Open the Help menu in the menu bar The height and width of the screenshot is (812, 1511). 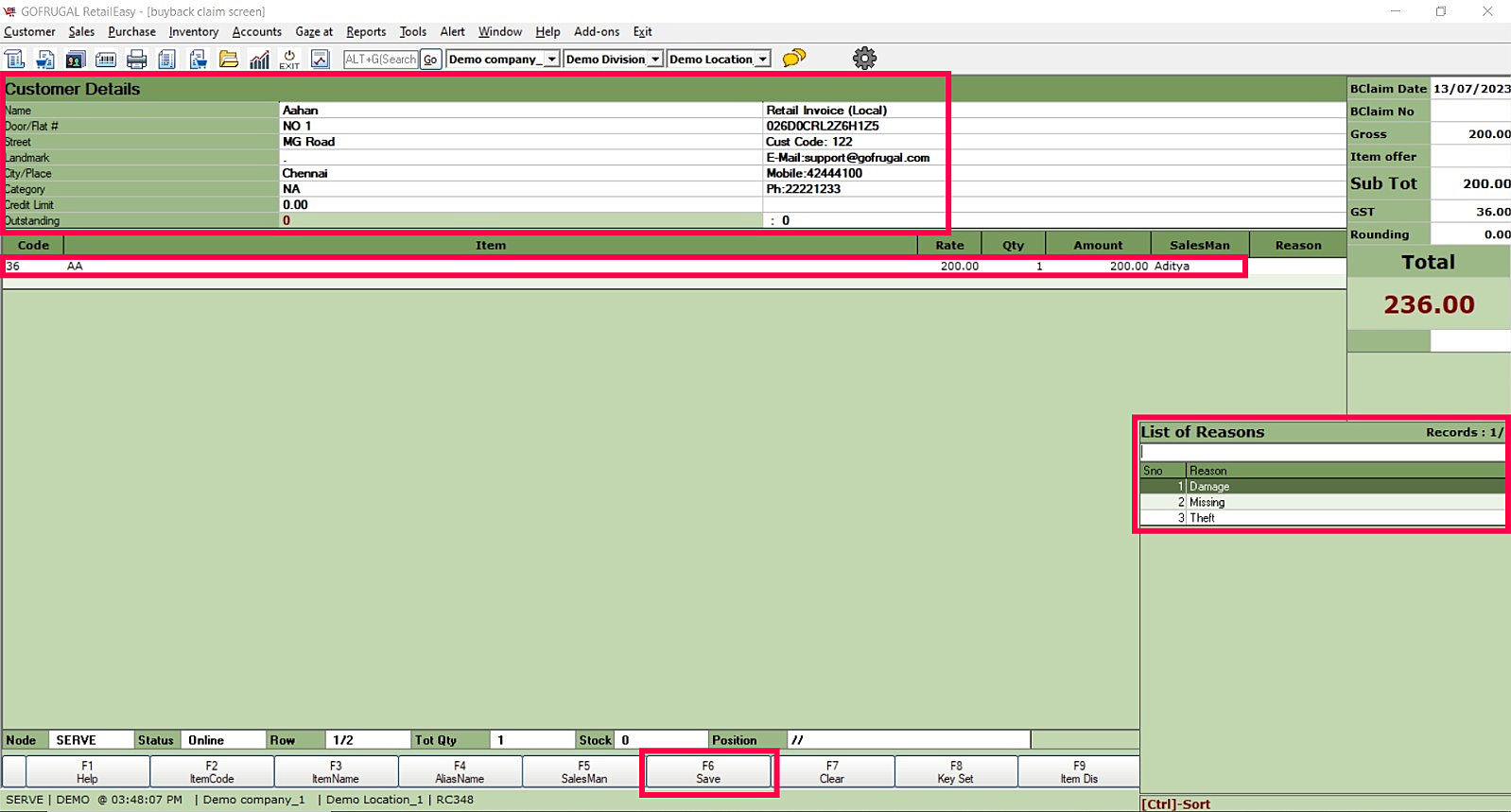pyautogui.click(x=547, y=32)
